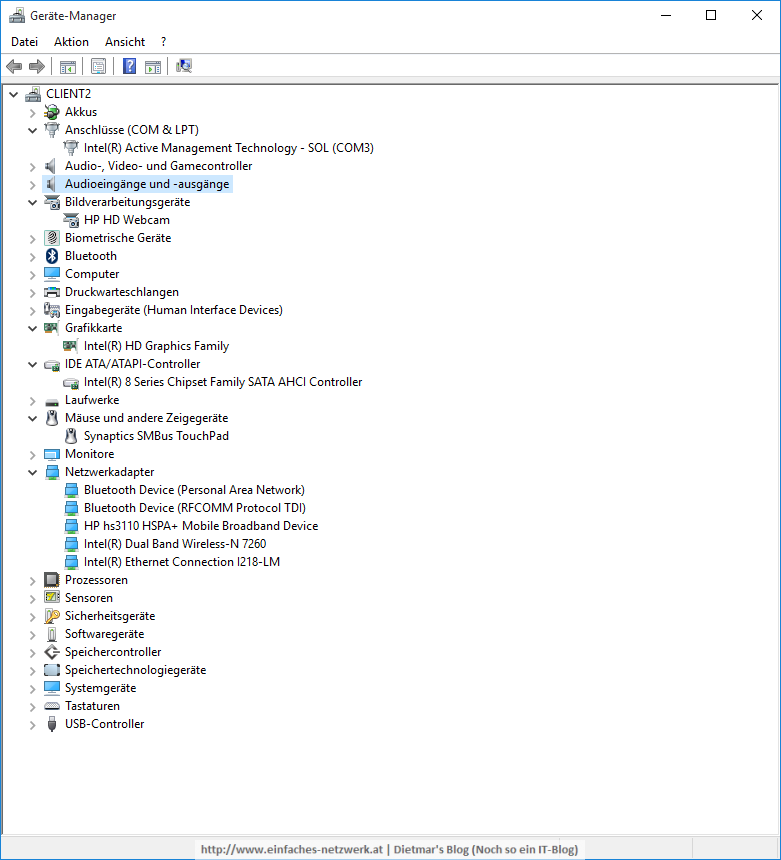The width and height of the screenshot is (781, 860).
Task: Open the blue question mark Help icon
Action: point(129,66)
